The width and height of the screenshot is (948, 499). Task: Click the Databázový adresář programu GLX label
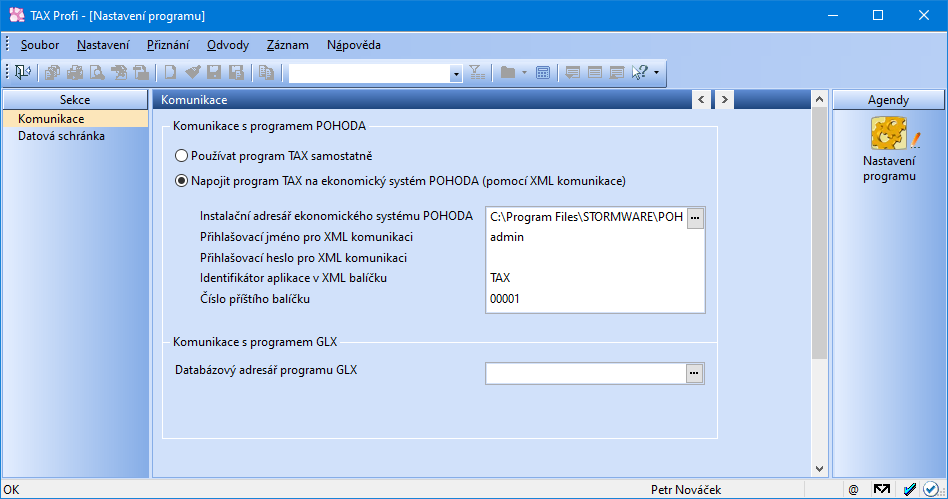266,370
